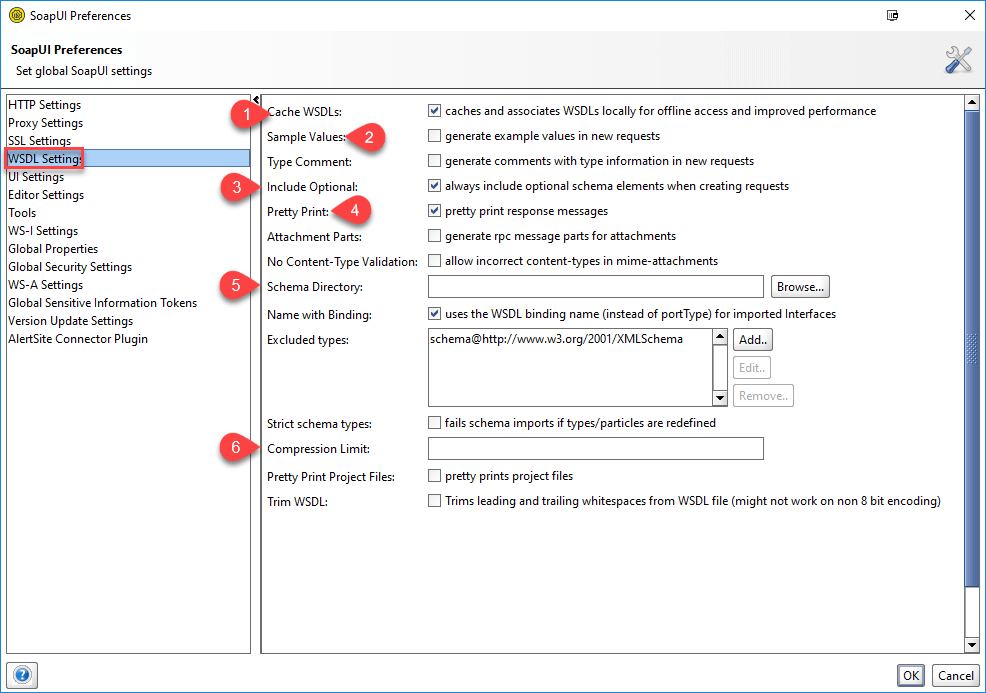Click the Compression Limit text field

pos(595,449)
